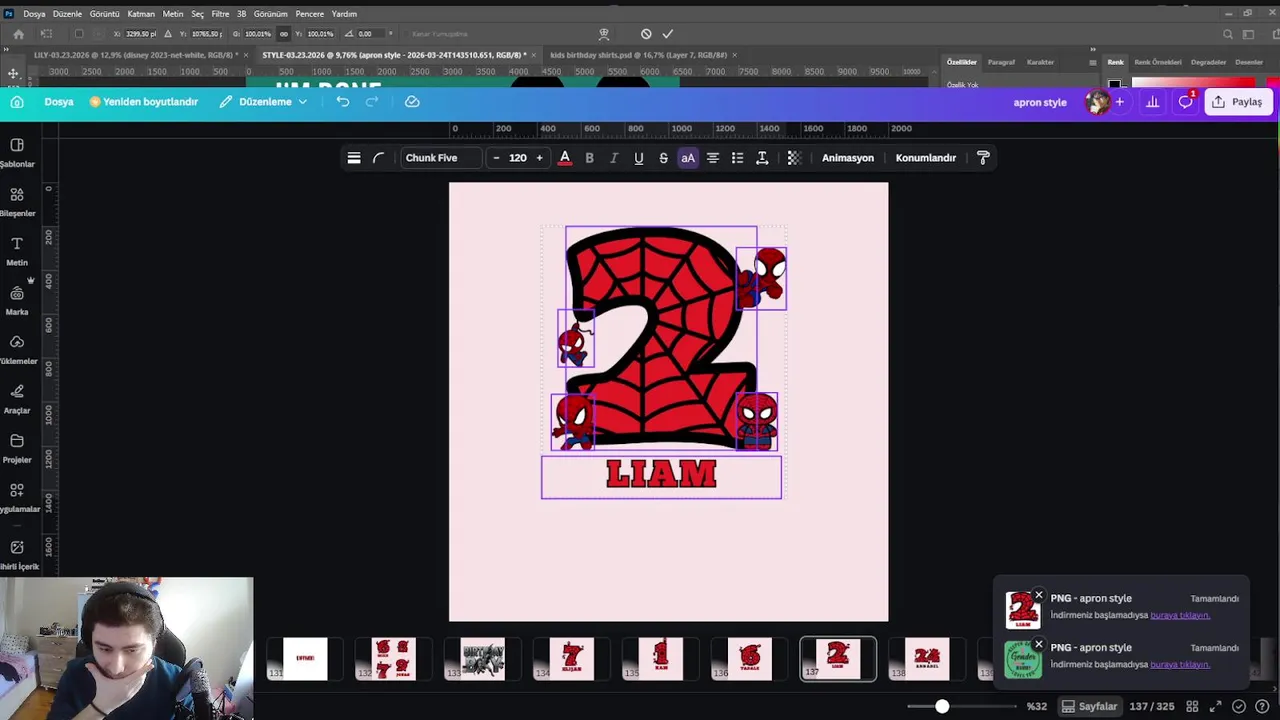
Task: Open the Metin sidebar panel
Action: [x=17, y=250]
